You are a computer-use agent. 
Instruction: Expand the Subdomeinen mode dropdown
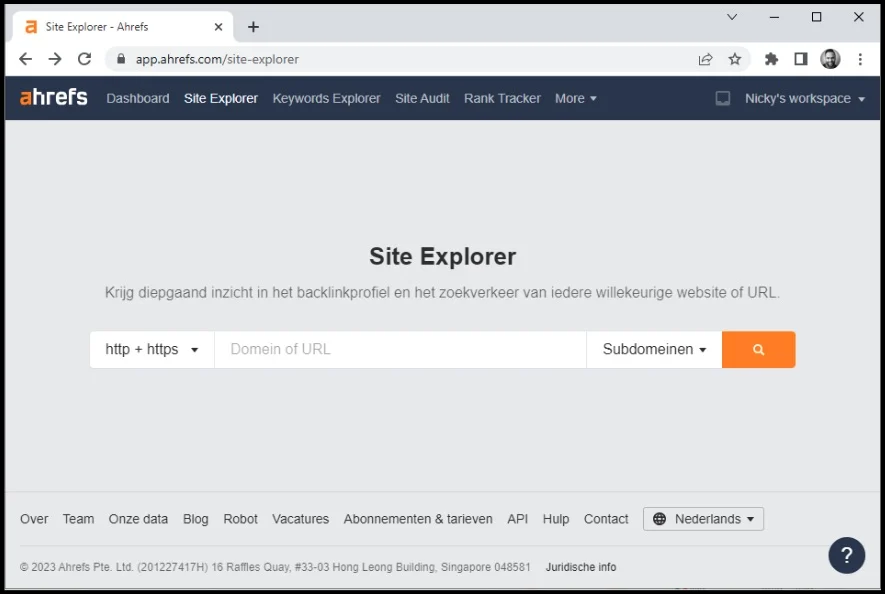654,350
